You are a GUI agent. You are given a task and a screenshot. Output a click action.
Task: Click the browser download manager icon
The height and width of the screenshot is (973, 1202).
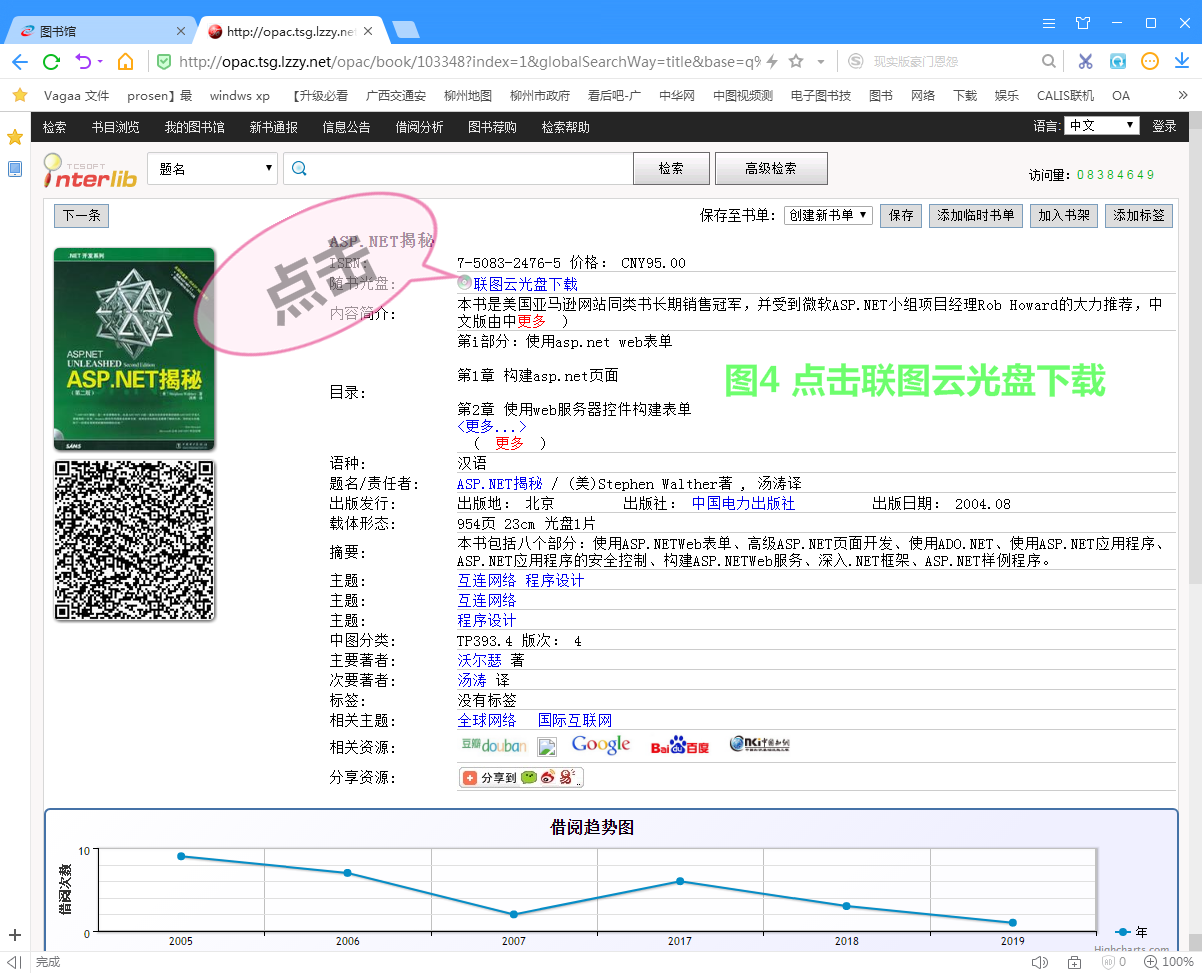(1181, 61)
